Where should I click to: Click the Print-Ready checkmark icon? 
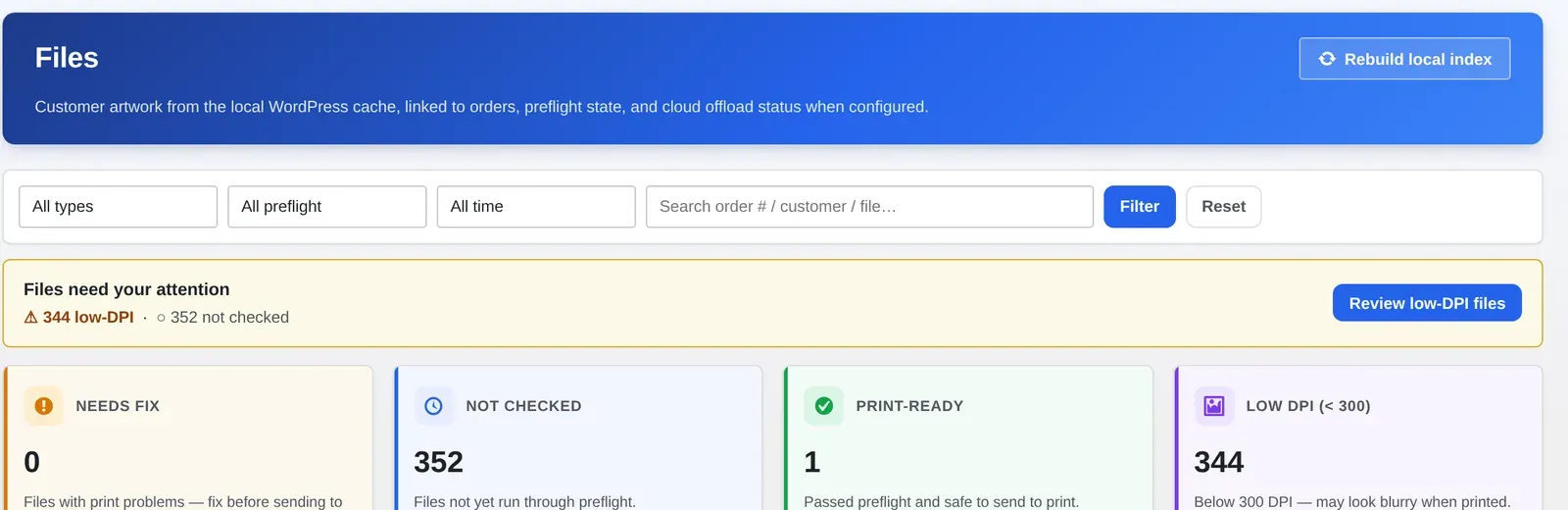pos(824,406)
